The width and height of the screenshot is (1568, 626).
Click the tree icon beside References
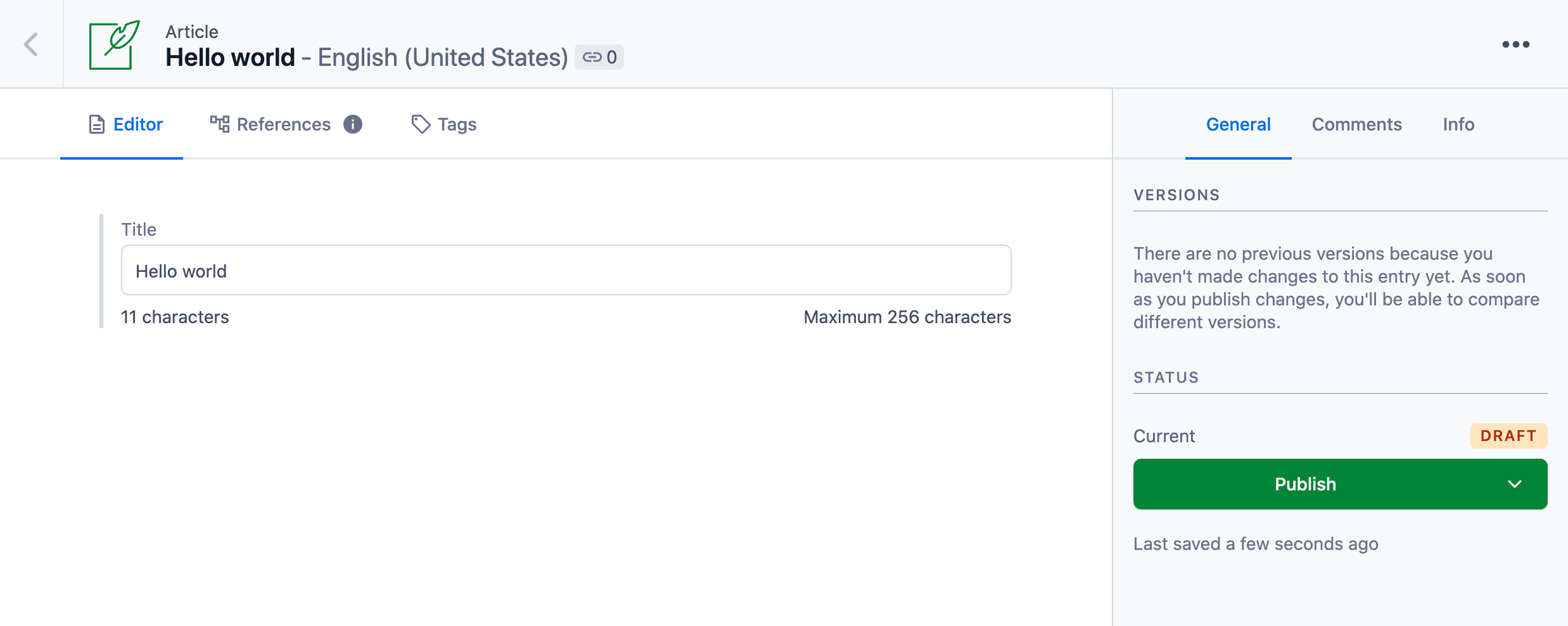(219, 124)
